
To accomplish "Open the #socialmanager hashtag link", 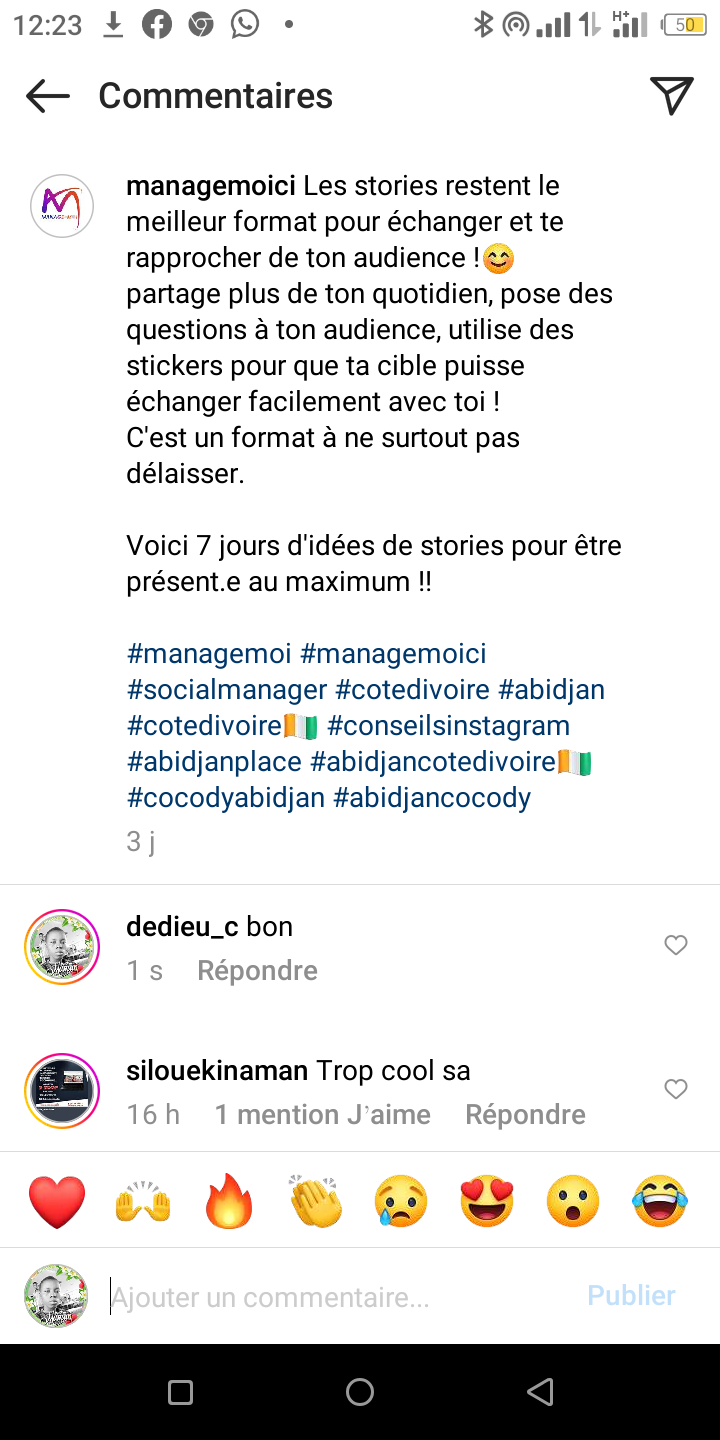I will click(227, 690).
